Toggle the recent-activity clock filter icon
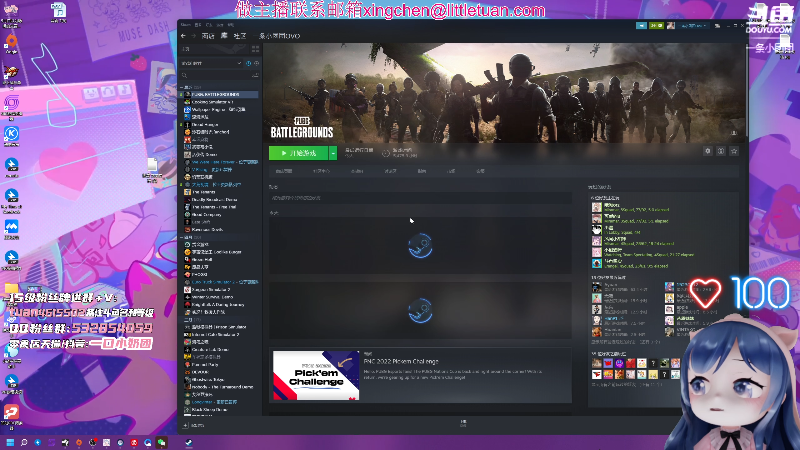 coord(248,63)
